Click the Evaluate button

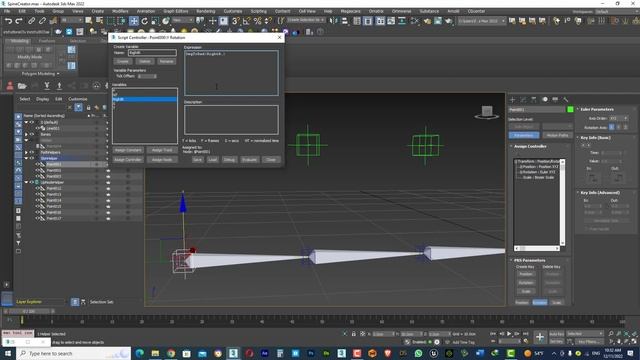tap(249, 160)
